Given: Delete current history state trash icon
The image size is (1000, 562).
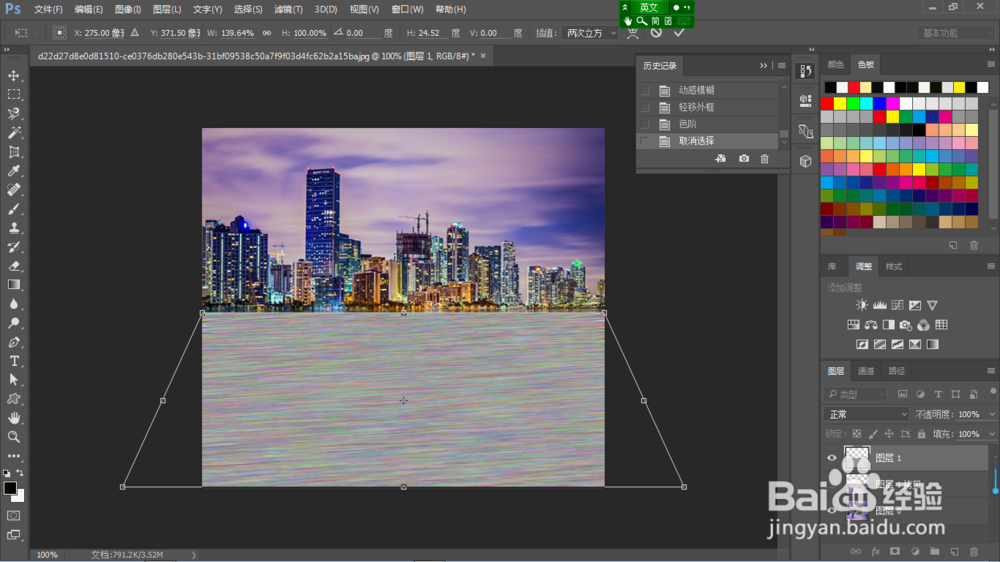Looking at the screenshot, I should pos(765,159).
